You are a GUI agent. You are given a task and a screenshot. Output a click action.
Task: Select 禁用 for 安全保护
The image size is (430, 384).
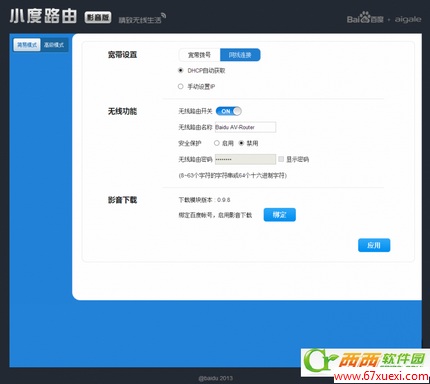click(x=241, y=143)
